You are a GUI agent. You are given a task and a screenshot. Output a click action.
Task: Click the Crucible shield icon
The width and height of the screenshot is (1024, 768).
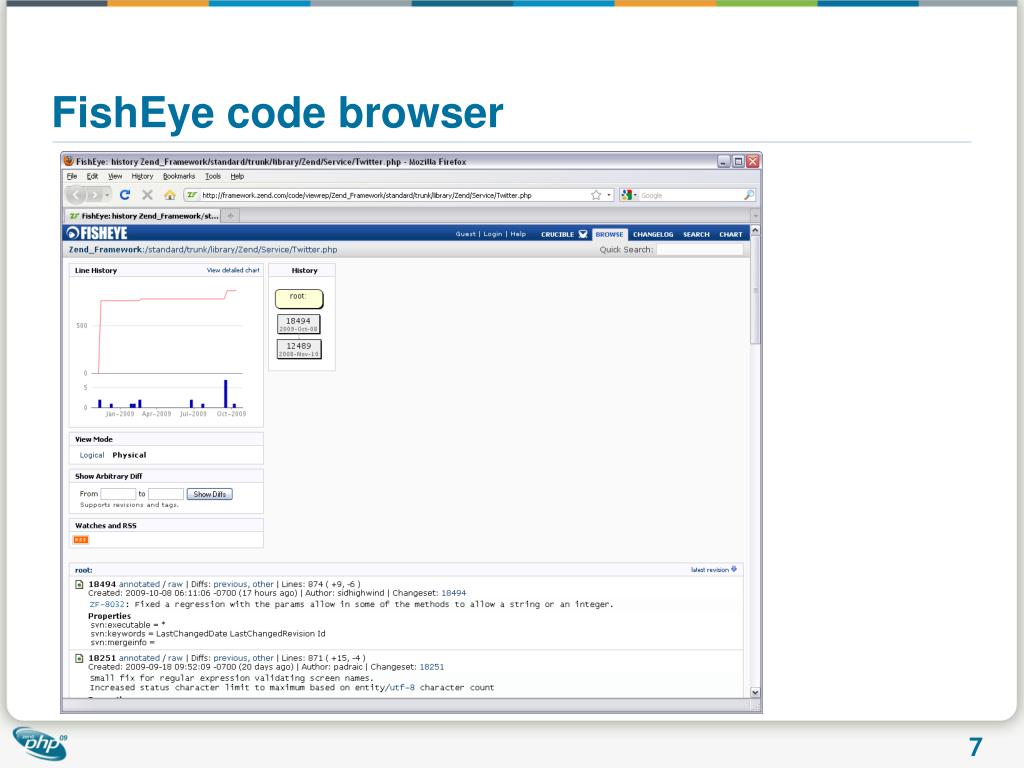point(583,234)
